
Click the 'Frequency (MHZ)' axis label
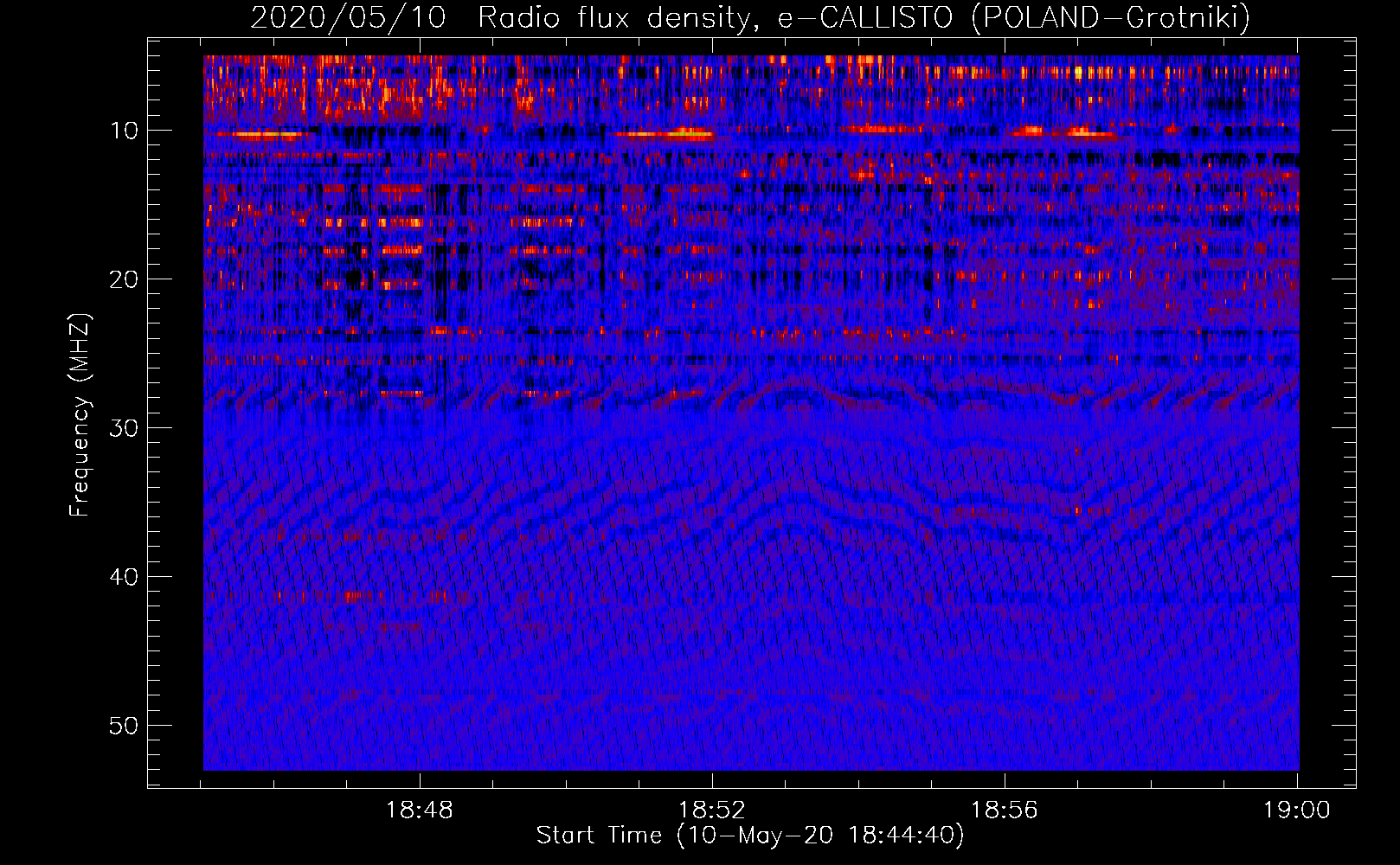tap(80, 415)
